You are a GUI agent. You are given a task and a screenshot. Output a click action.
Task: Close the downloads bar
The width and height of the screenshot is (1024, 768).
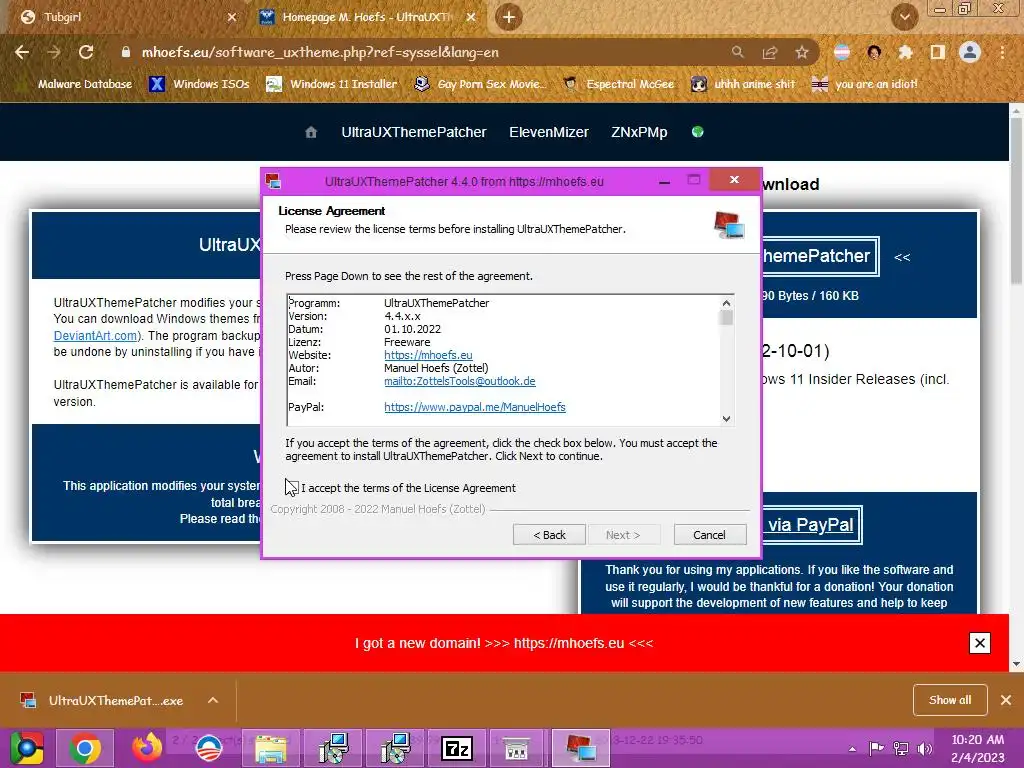(1006, 700)
